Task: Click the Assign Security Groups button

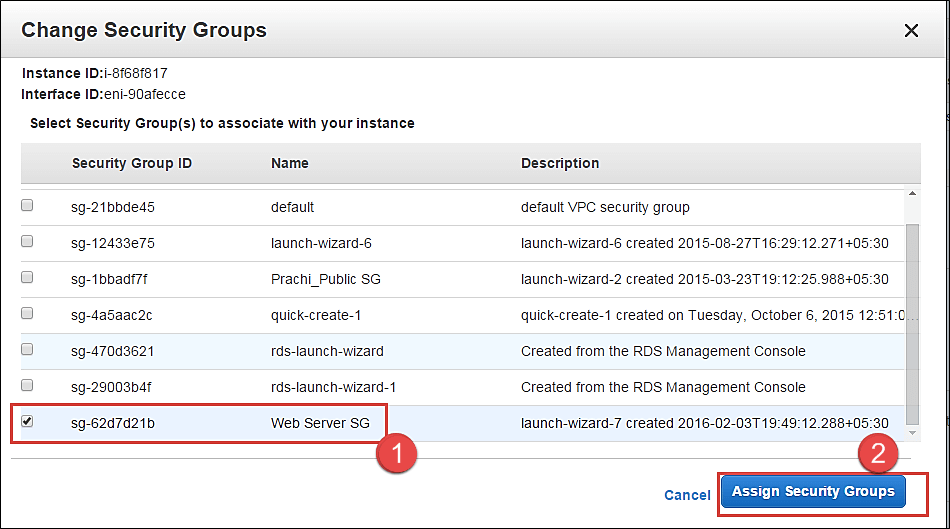Action: pos(813,492)
